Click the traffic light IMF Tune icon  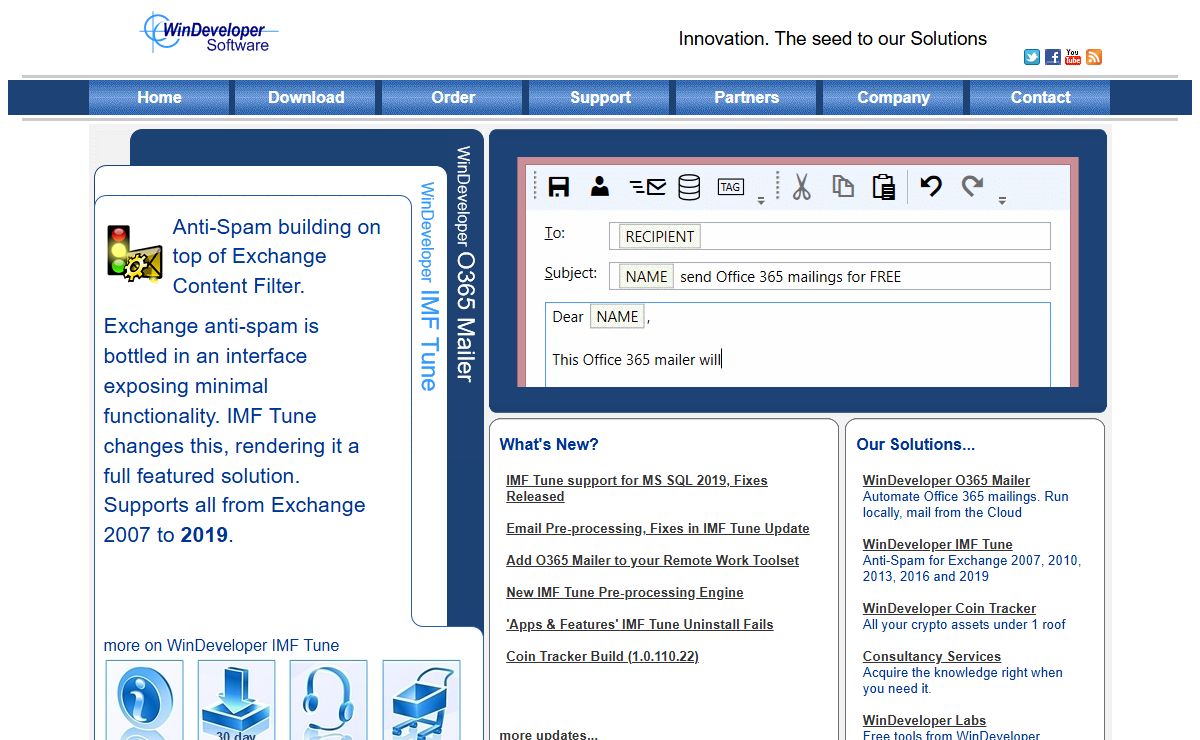coord(134,252)
